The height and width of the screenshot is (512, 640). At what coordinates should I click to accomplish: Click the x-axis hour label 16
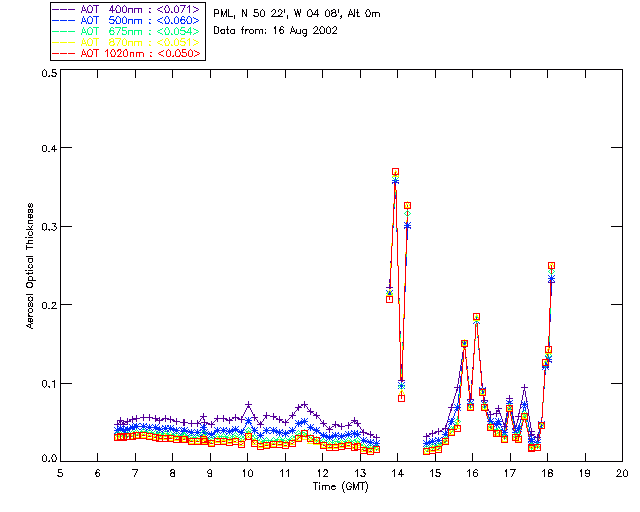[473, 473]
